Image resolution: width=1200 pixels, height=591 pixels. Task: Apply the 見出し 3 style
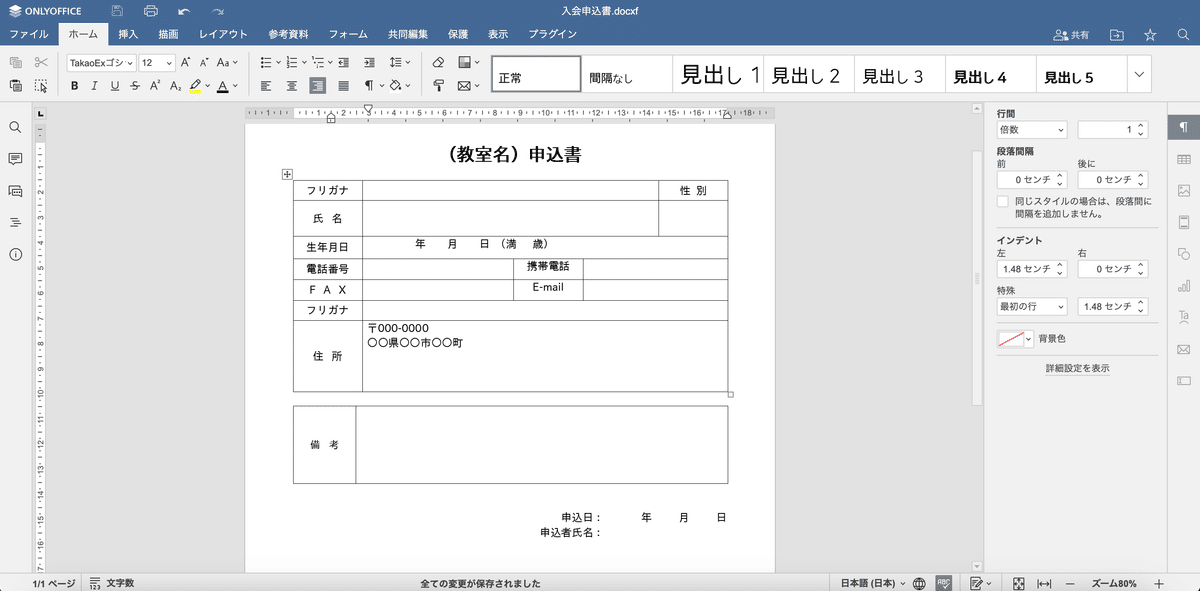pos(899,75)
